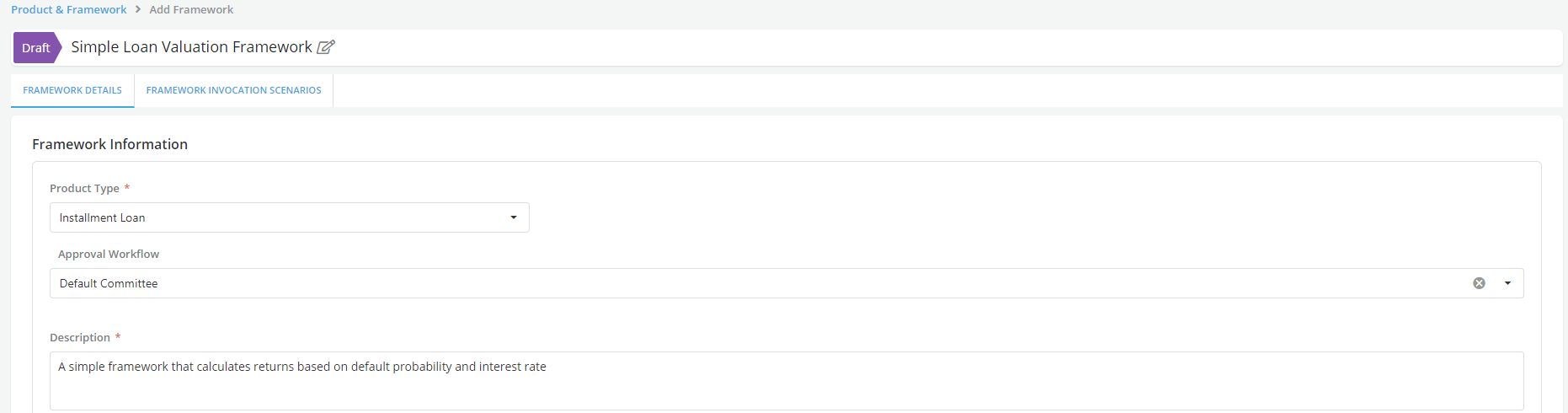Viewport: 1568px width, 413px height.
Task: Open Product Type dropdown arrow
Action: pyautogui.click(x=514, y=217)
